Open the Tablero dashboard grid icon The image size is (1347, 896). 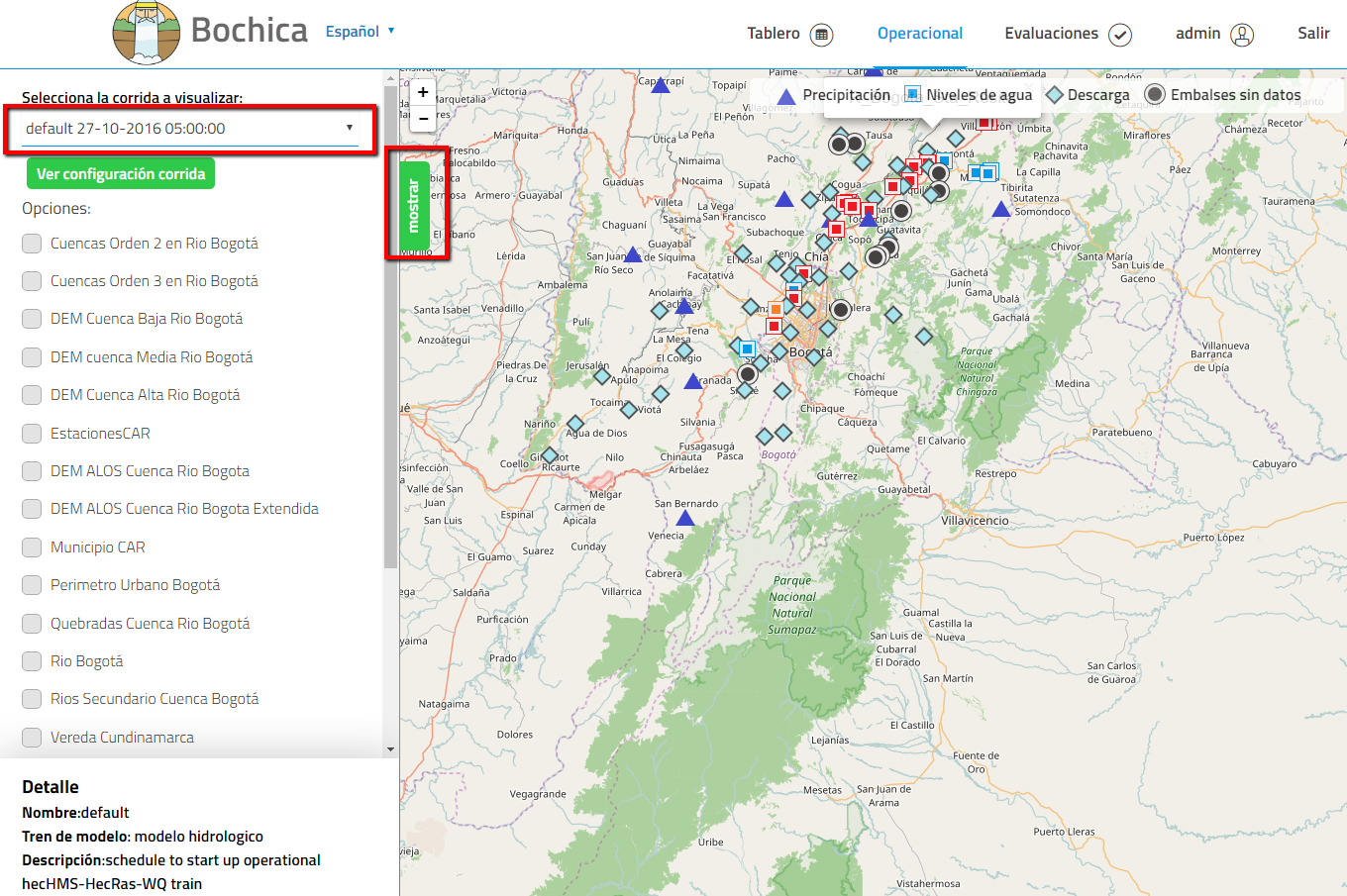pyautogui.click(x=822, y=35)
